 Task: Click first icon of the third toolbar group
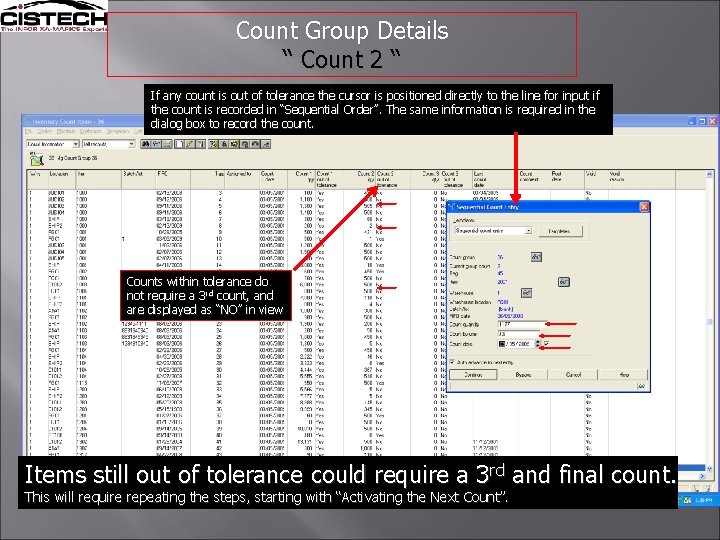(214, 144)
